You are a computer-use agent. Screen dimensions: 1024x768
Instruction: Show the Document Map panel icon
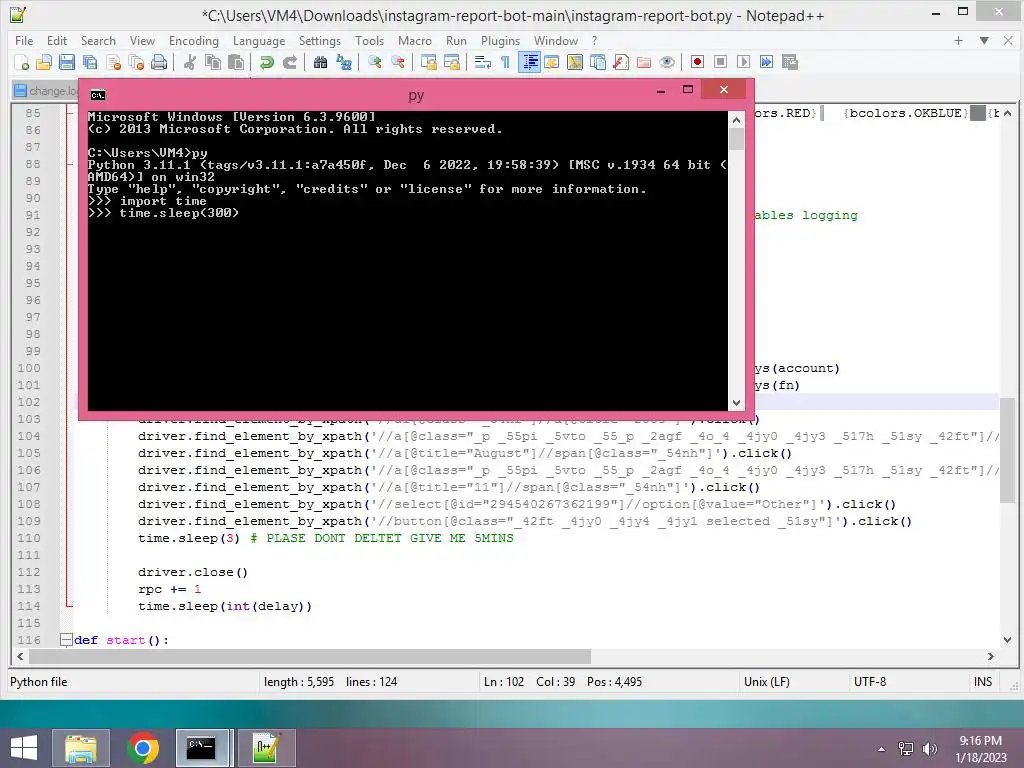click(x=575, y=62)
